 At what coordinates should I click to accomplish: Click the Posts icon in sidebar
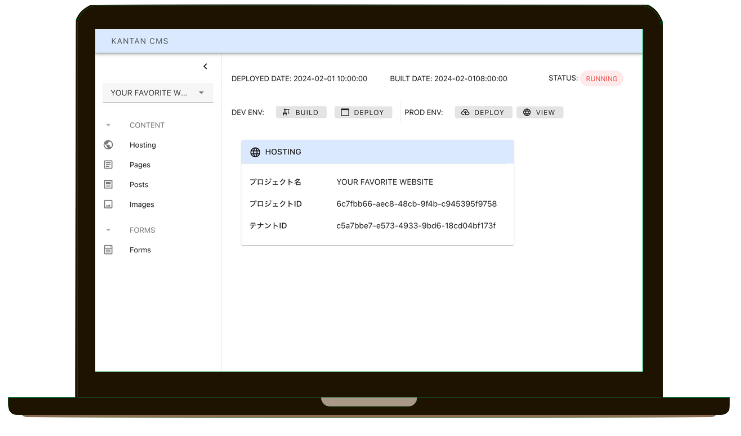tap(108, 185)
